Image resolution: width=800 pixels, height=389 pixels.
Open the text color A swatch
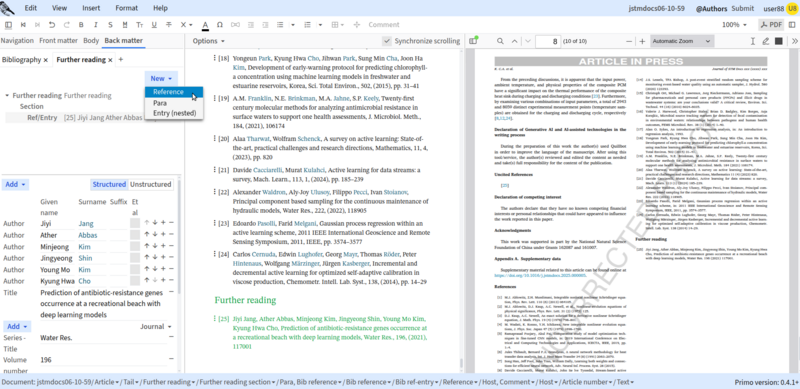pyautogui.click(x=205, y=25)
